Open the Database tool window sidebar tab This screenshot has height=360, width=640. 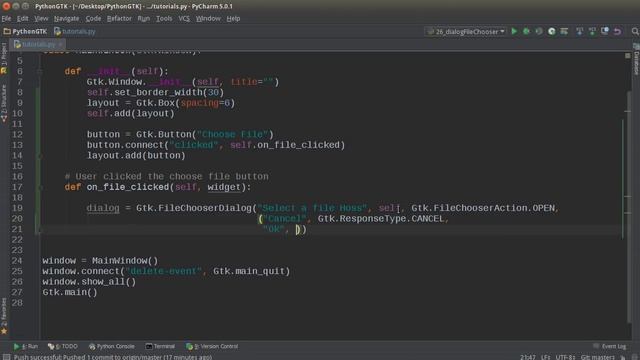pyautogui.click(x=636, y=59)
